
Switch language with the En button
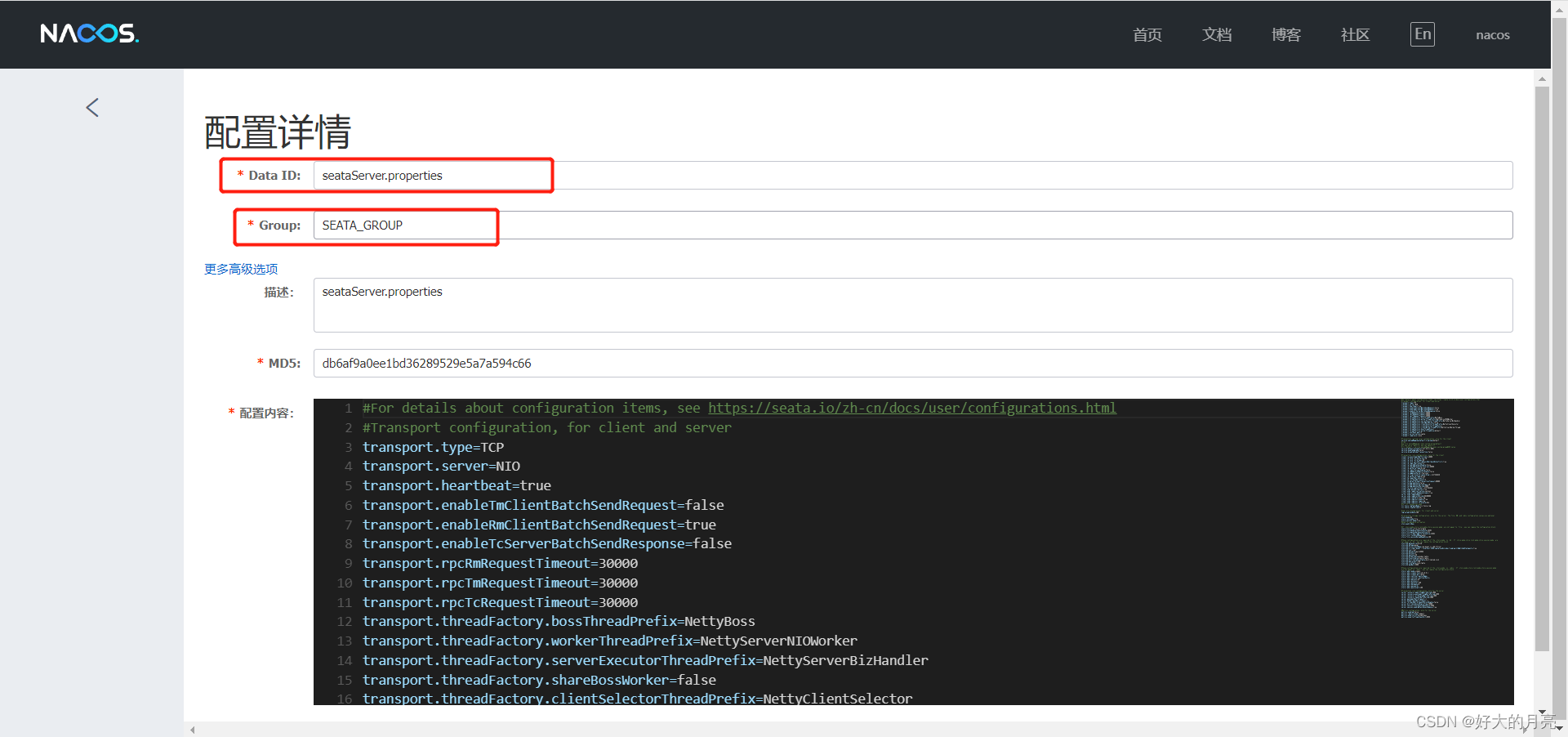1422,34
